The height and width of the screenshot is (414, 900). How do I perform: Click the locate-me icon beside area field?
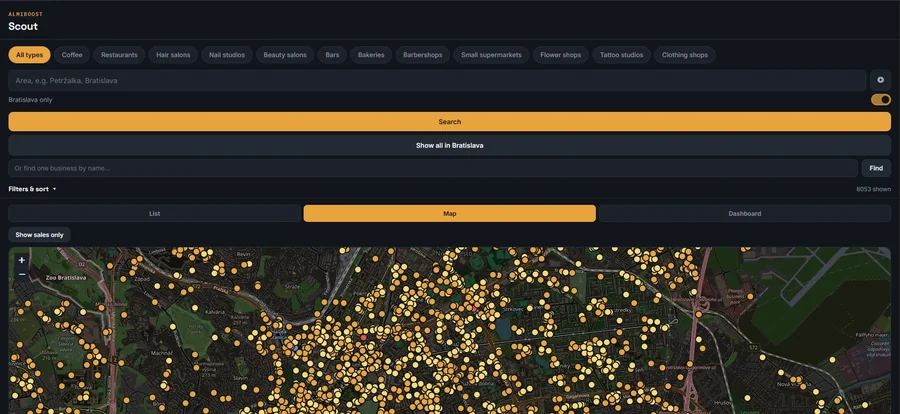(880, 80)
